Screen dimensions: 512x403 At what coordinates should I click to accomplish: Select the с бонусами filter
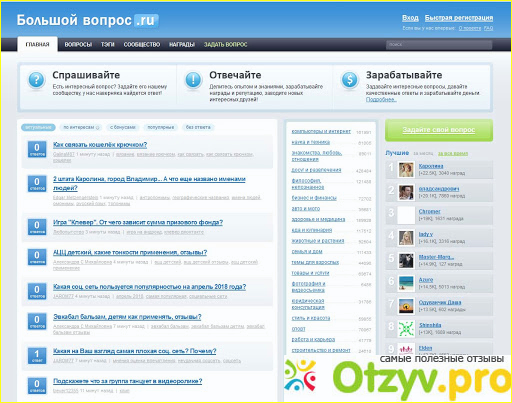123,127
